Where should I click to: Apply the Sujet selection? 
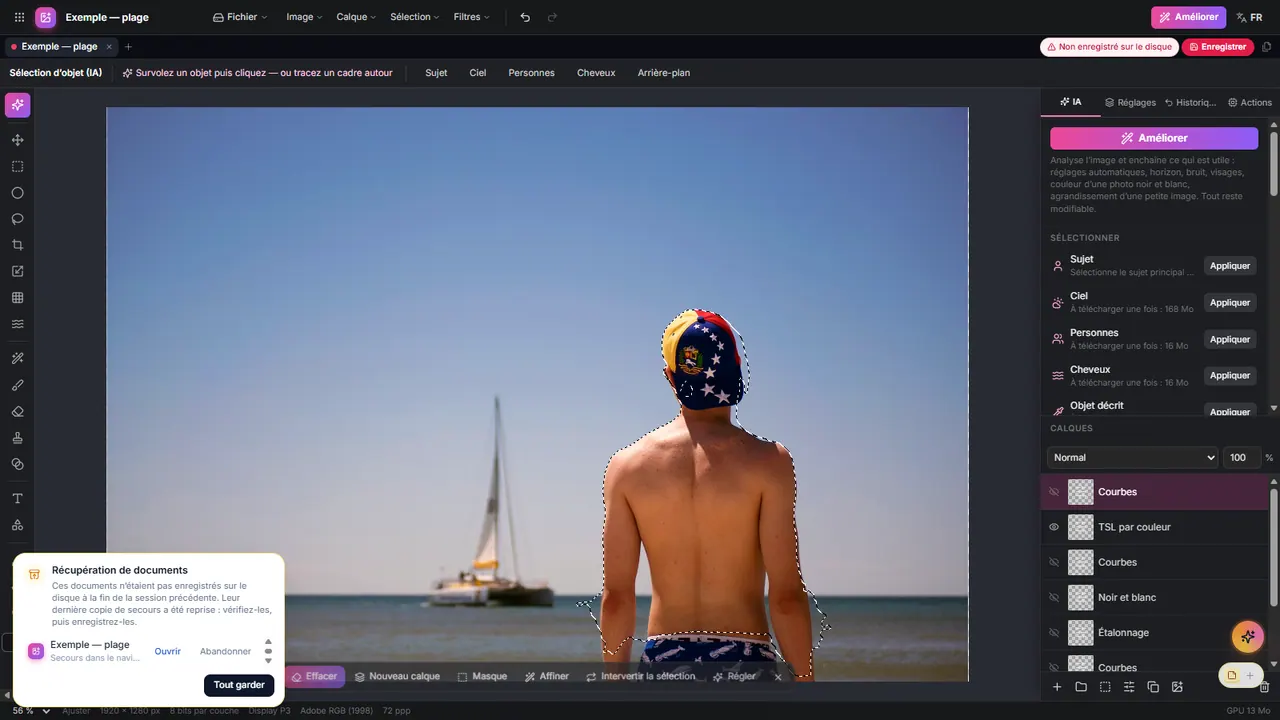(1230, 266)
